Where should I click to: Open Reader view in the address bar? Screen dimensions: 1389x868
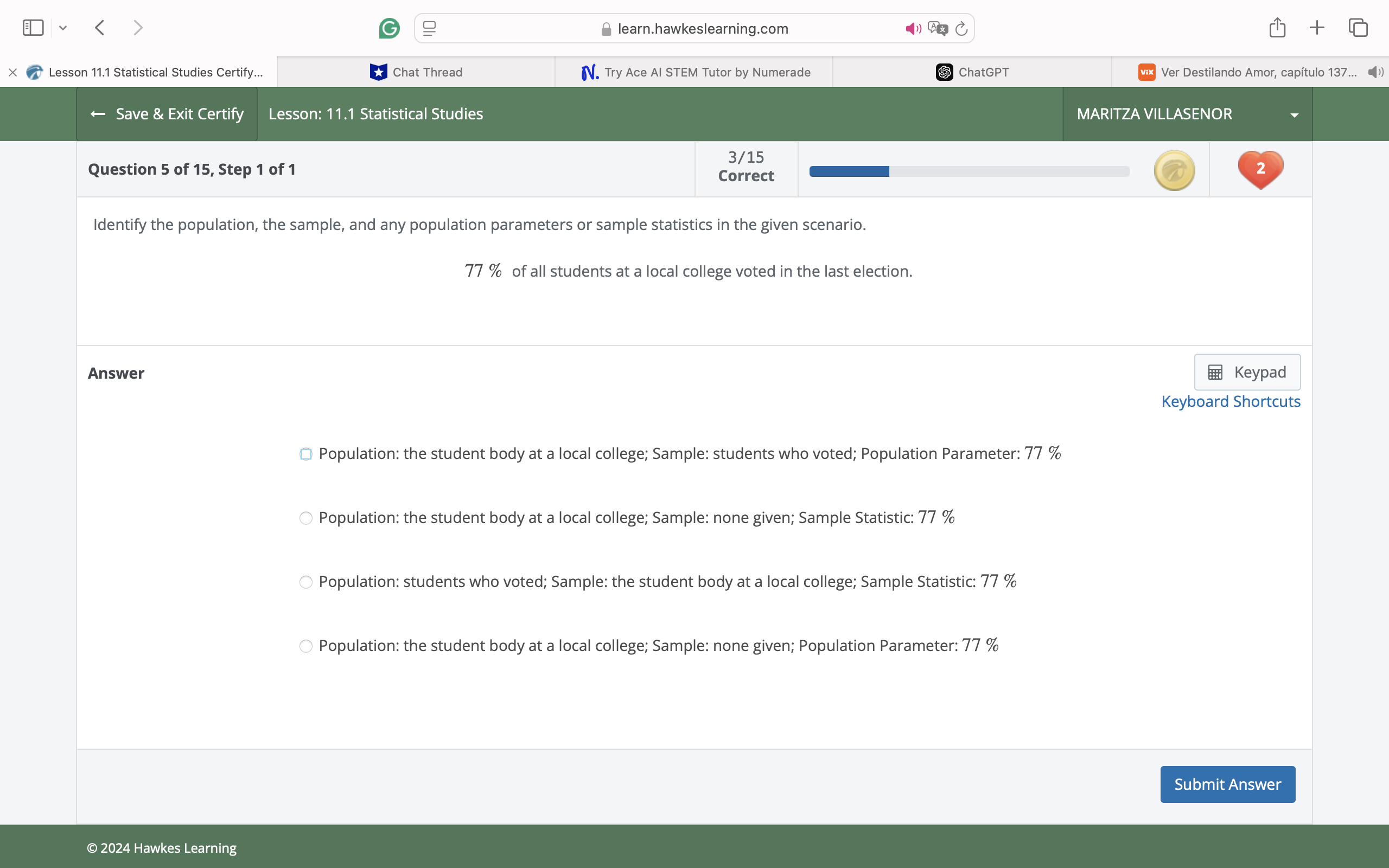428,28
